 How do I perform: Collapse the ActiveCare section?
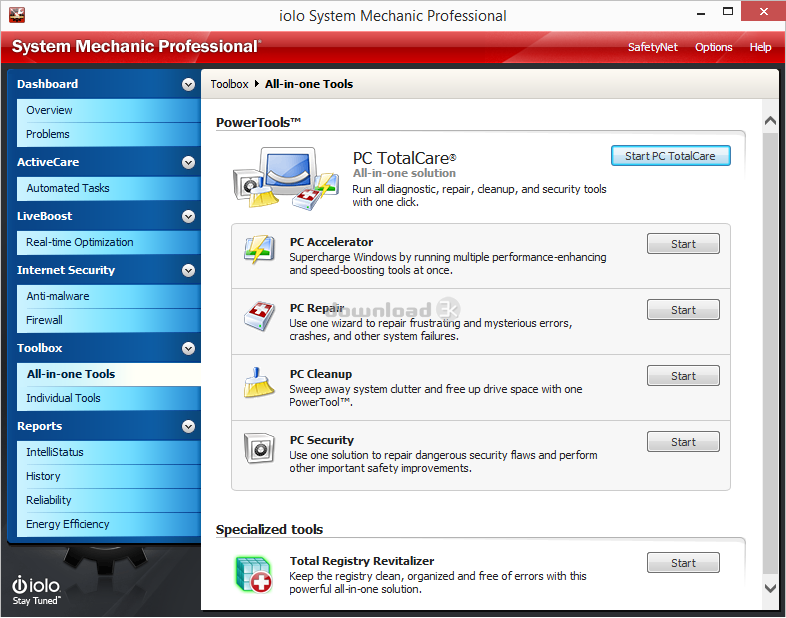pos(188,162)
